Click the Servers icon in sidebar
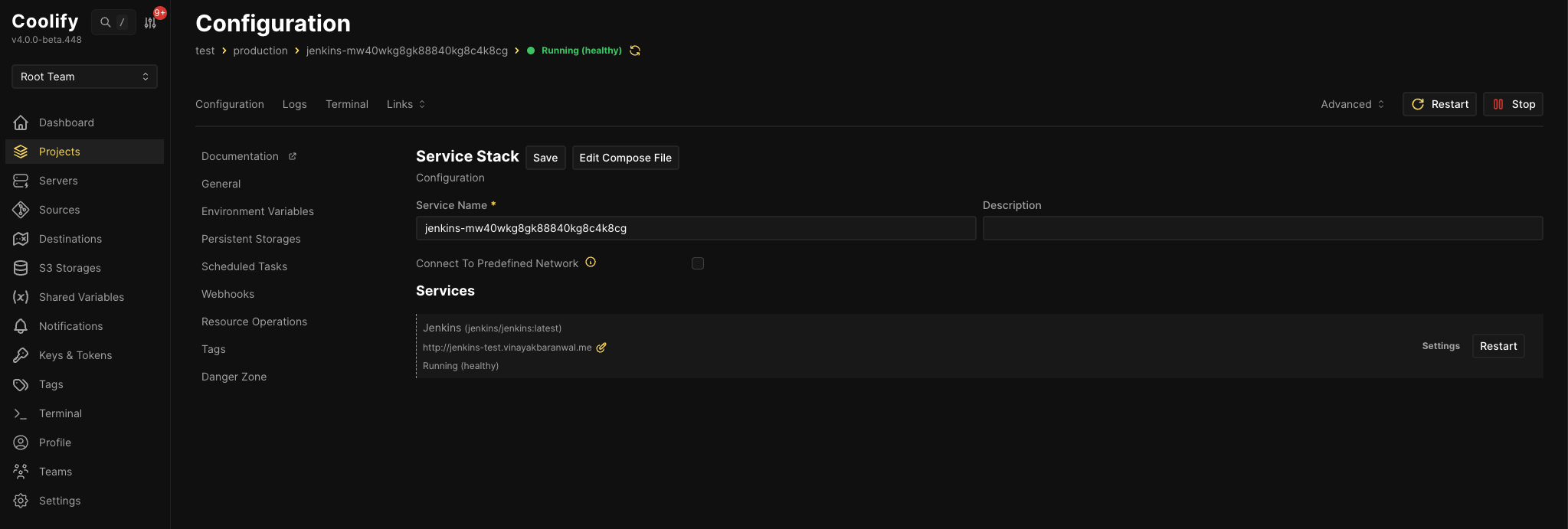The image size is (1568, 529). pyautogui.click(x=21, y=181)
